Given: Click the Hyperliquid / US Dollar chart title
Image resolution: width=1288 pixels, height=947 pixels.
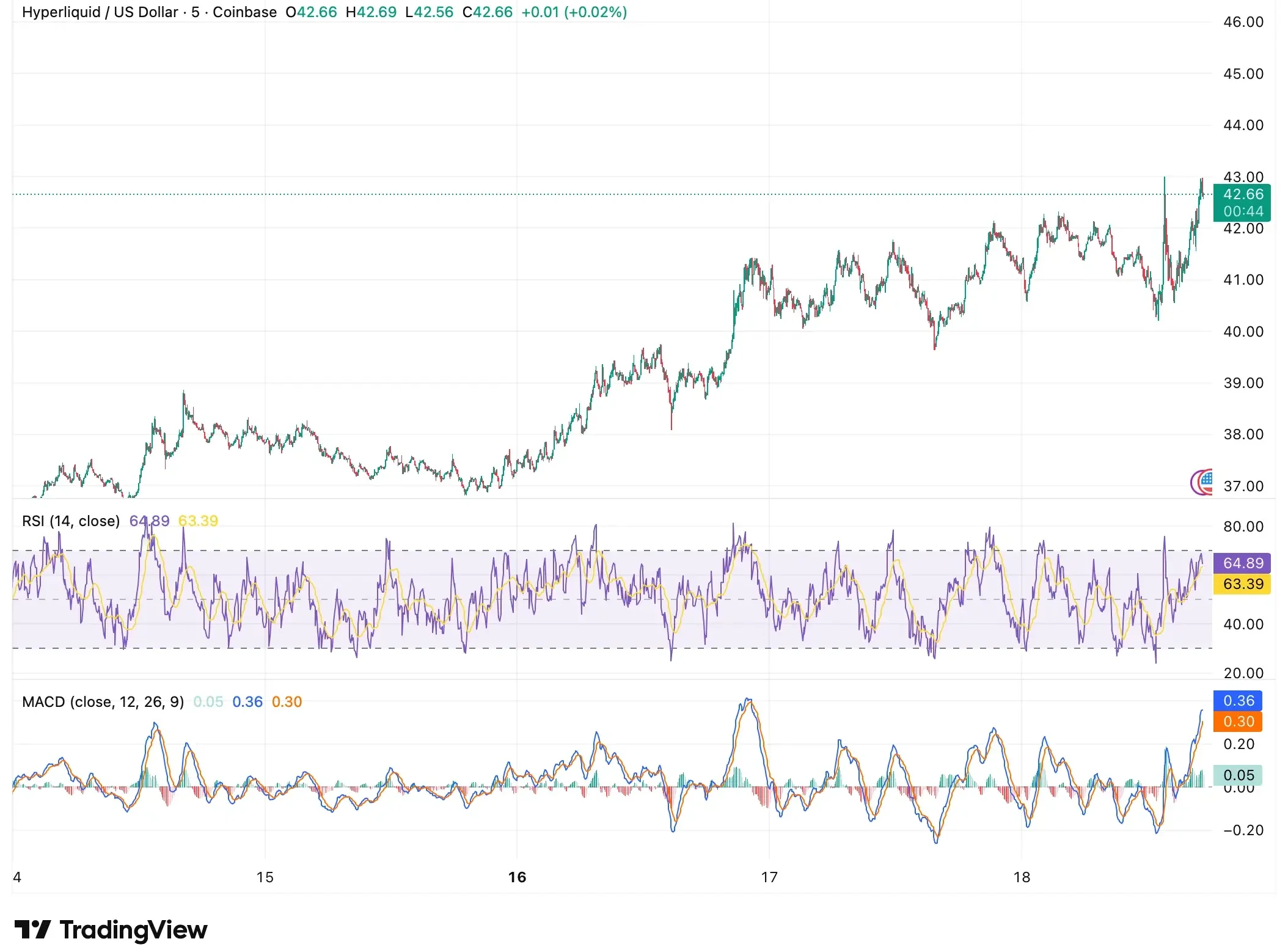Looking at the screenshot, I should click(100, 12).
